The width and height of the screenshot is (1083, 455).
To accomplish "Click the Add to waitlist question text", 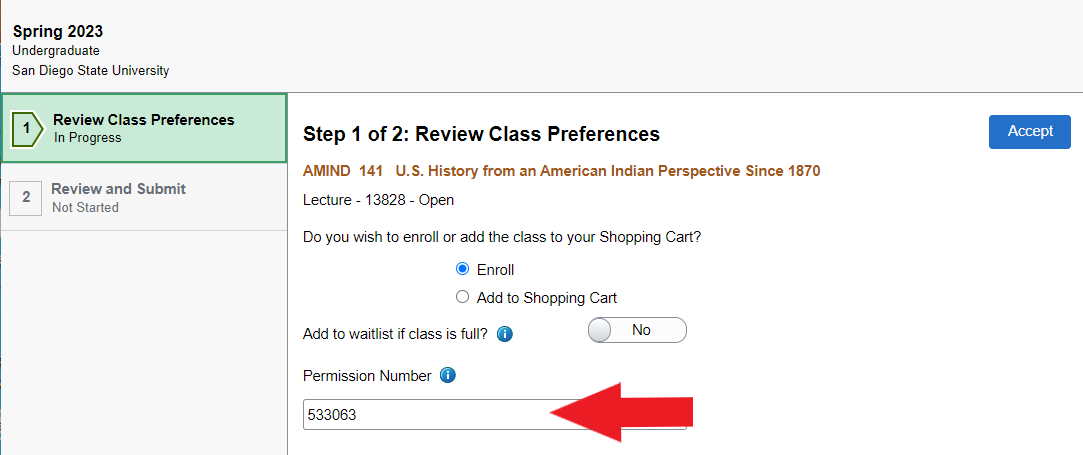I will coord(395,334).
